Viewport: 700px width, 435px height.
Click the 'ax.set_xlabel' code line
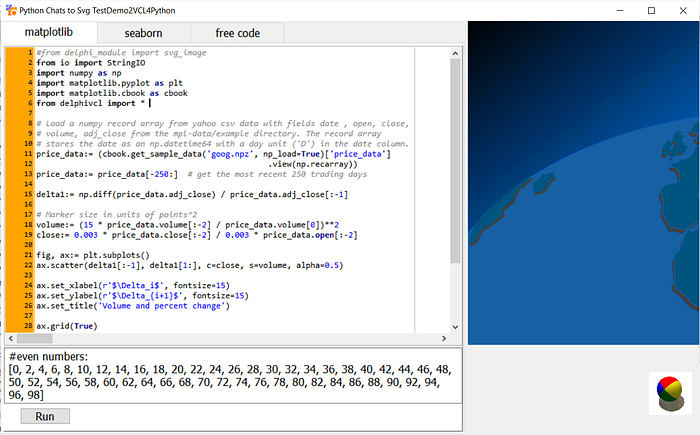click(x=133, y=286)
